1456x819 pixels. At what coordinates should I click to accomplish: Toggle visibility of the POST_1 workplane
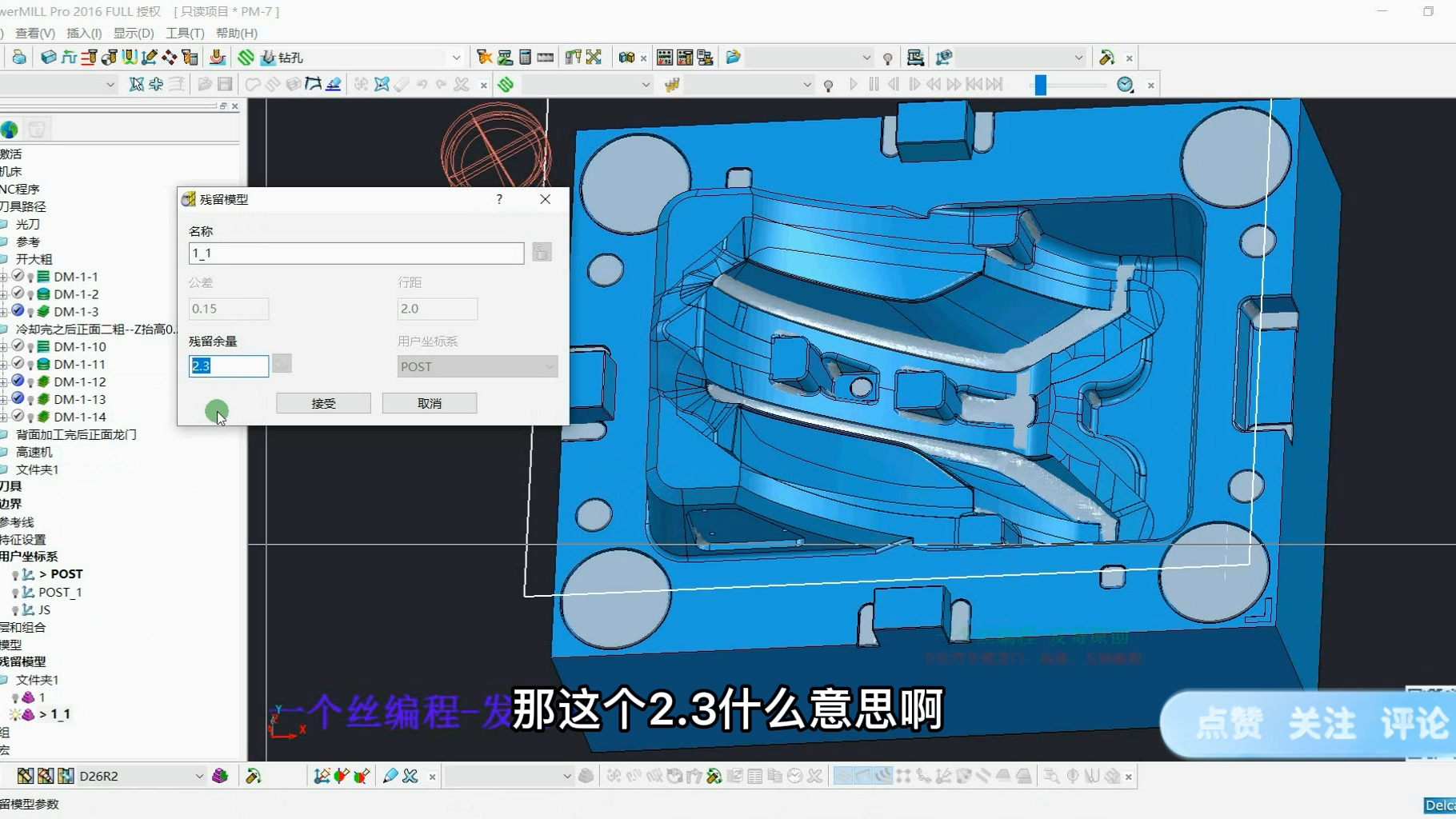point(15,593)
